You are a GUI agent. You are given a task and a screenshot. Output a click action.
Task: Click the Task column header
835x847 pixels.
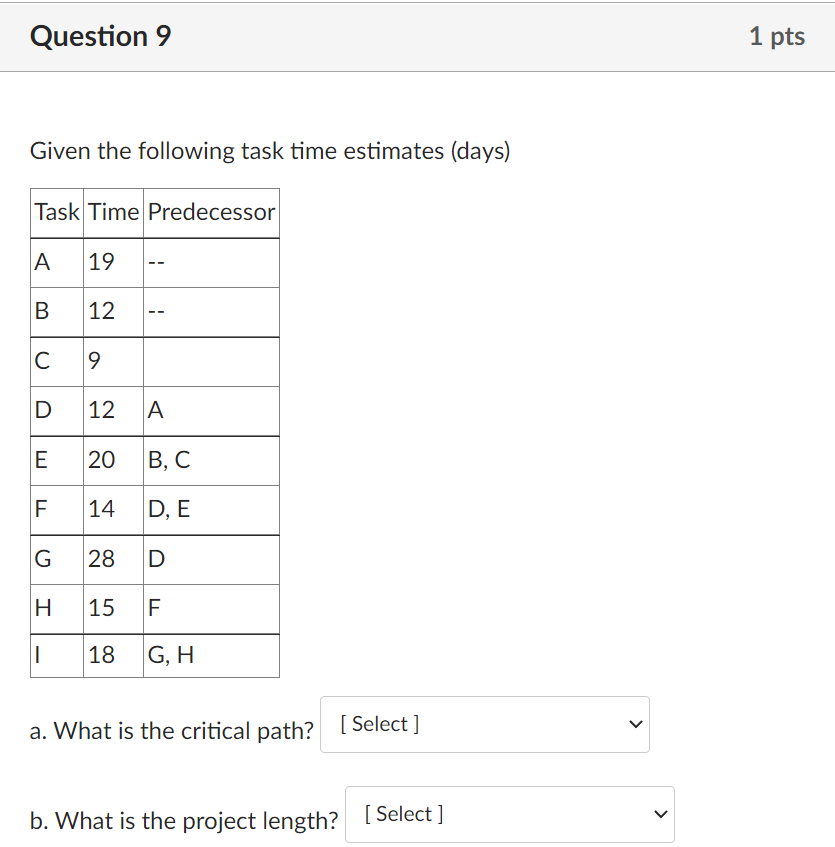click(56, 212)
